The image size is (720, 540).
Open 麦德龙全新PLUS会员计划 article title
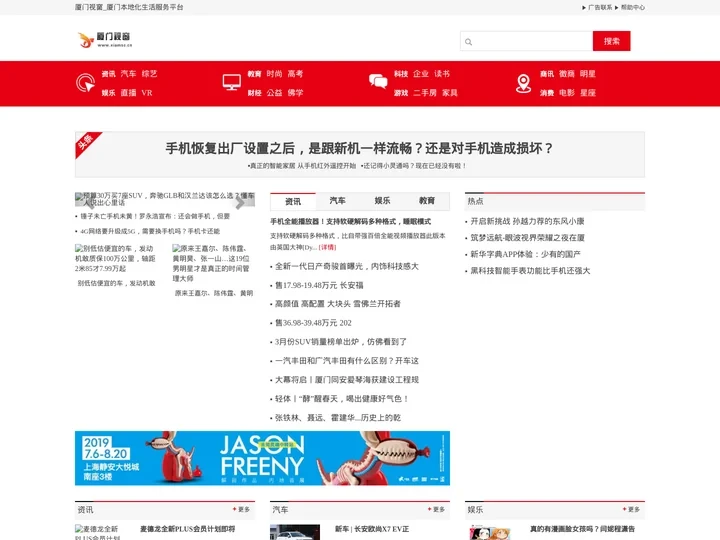pos(188,529)
